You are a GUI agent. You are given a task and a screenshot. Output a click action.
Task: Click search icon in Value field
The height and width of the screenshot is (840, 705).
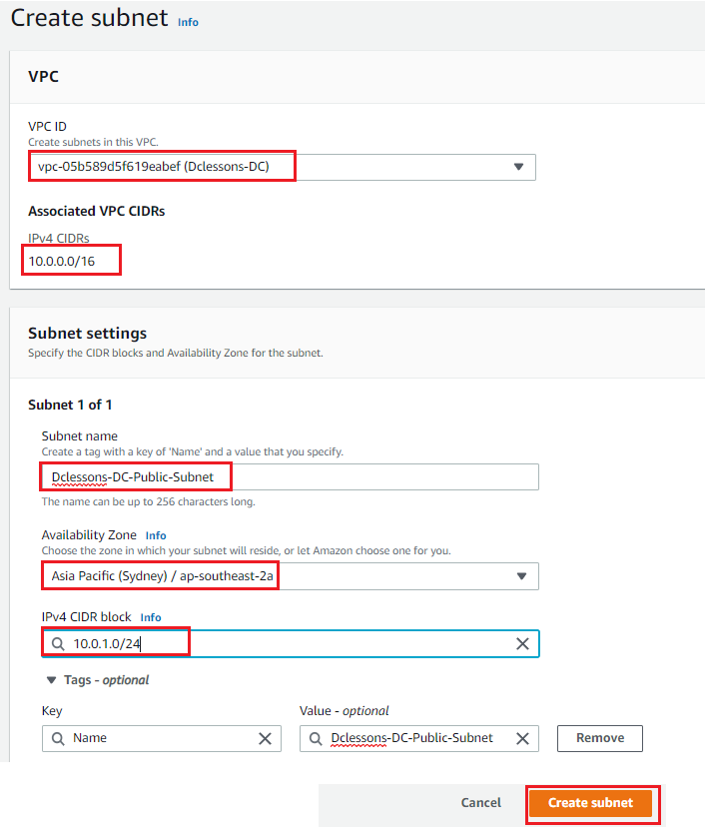[x=316, y=738]
